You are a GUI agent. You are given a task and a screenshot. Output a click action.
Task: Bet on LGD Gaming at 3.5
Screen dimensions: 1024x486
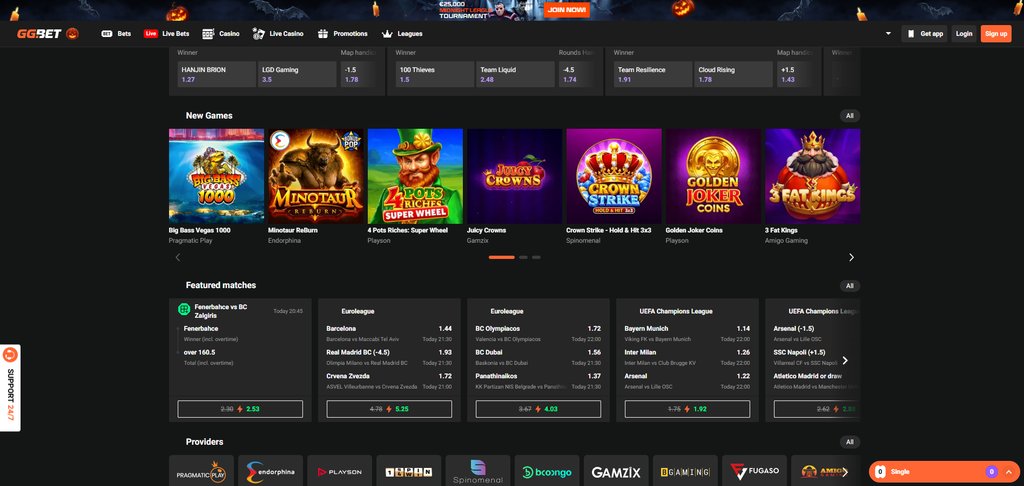point(297,74)
